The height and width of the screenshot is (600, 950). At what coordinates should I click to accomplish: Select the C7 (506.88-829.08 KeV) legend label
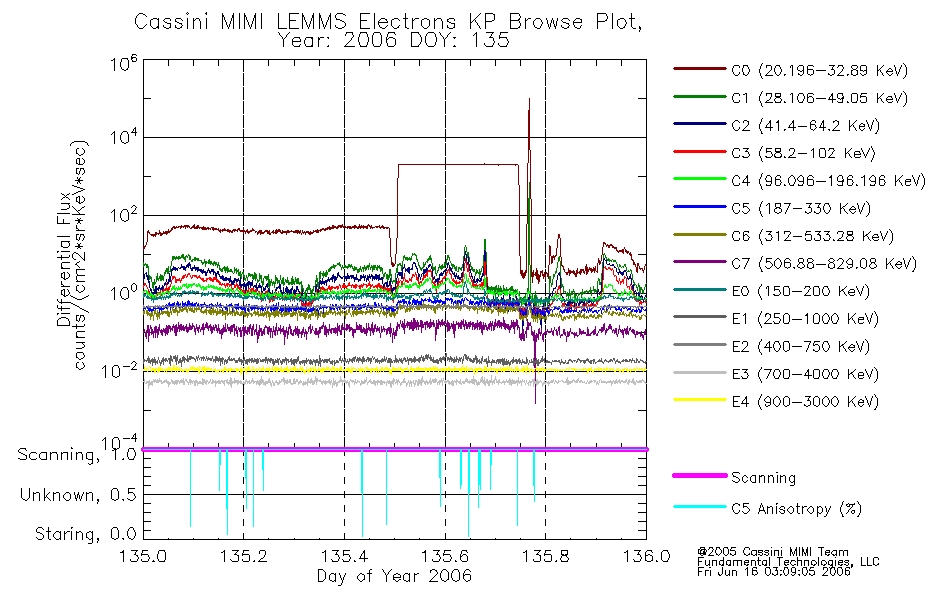[824, 264]
